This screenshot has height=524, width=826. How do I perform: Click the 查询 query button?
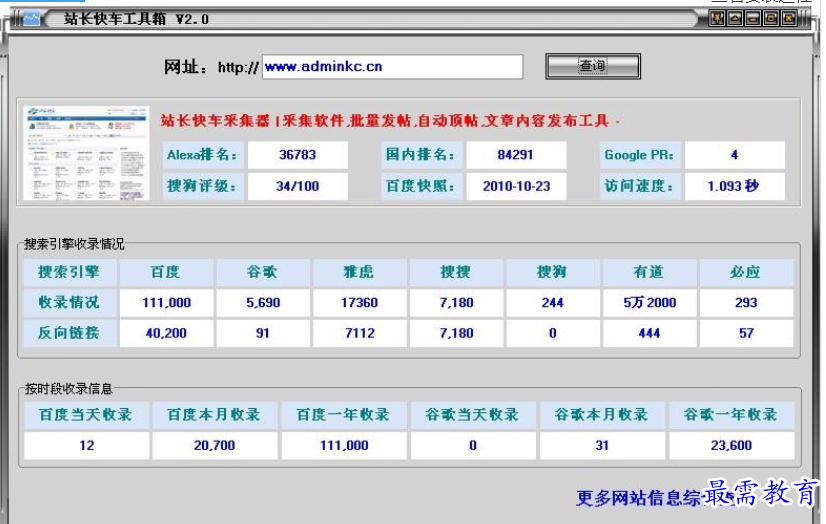[593, 66]
